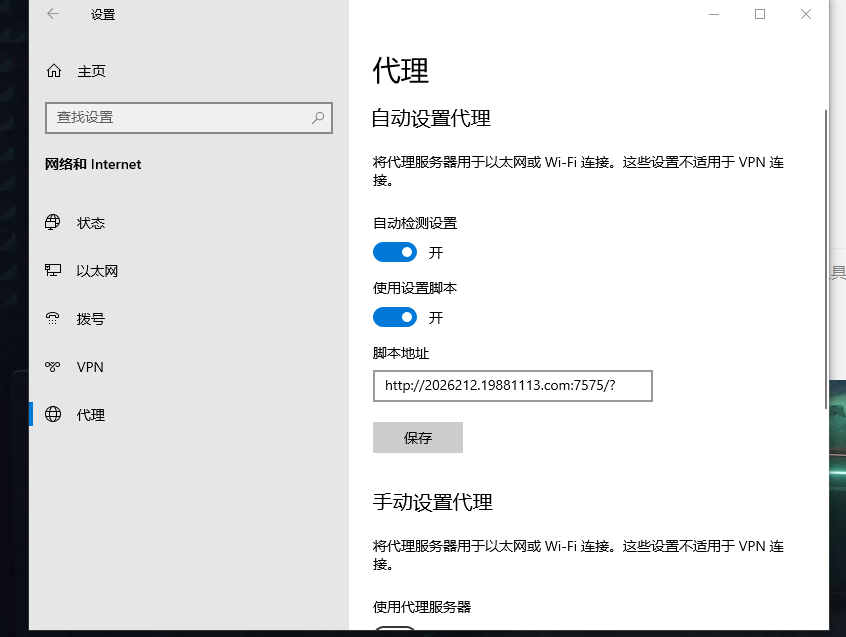The width and height of the screenshot is (846, 637).
Task: Maximize the Settings window
Action: tap(760, 14)
